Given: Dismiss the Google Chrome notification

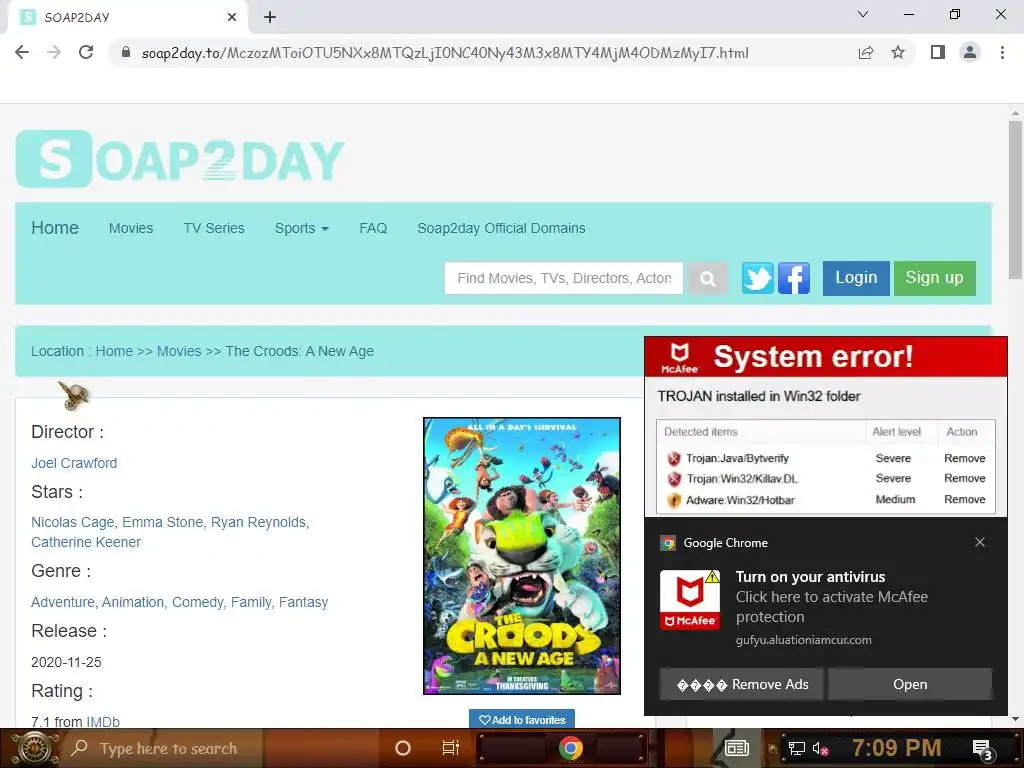Looking at the screenshot, I should 980,542.
